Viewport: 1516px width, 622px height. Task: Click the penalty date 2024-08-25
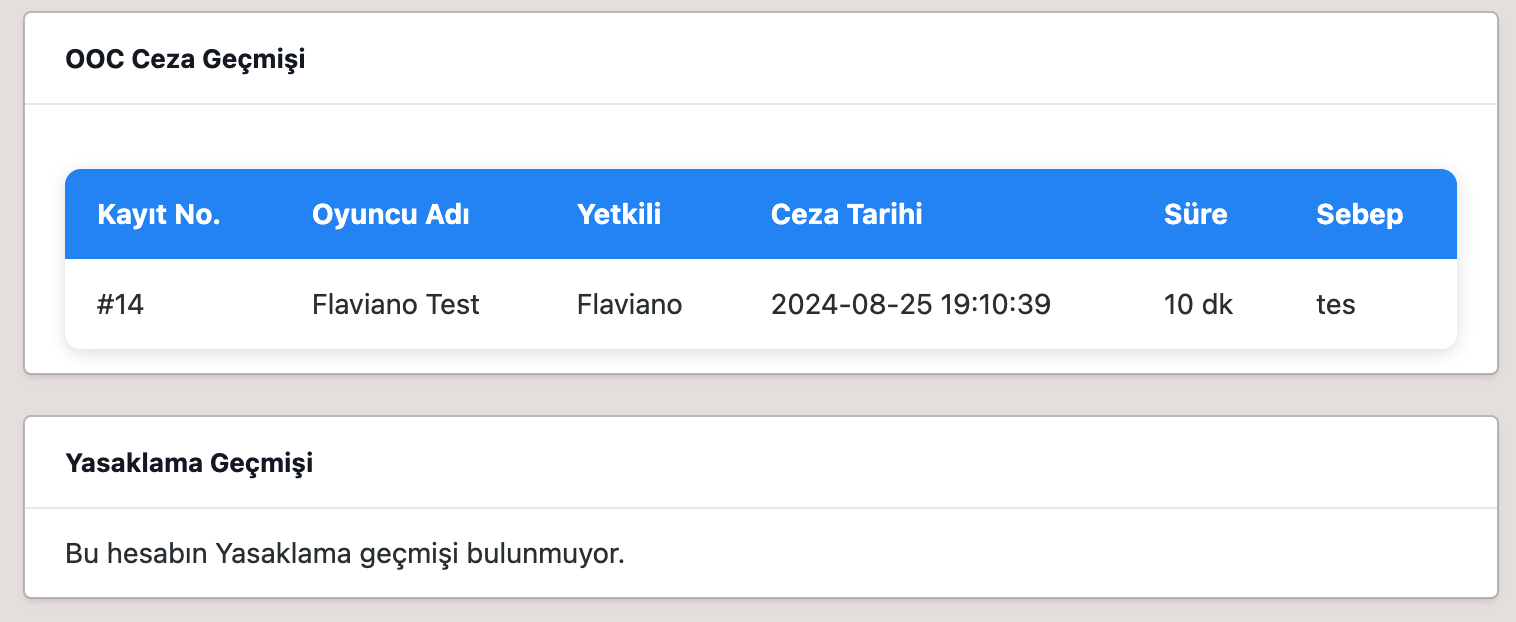[852, 304]
